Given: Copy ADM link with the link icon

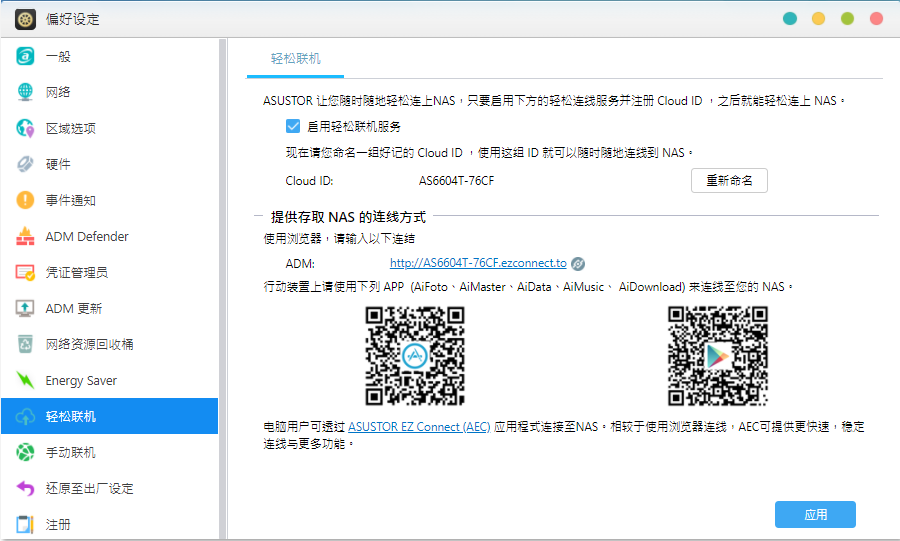Looking at the screenshot, I should point(578,263).
